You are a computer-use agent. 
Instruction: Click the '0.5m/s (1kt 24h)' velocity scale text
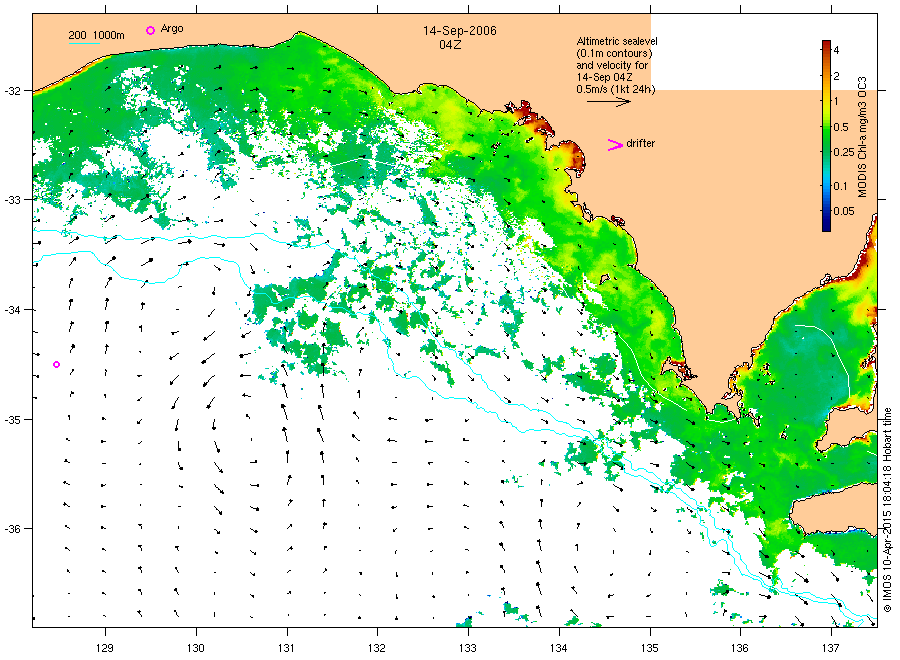click(x=616, y=89)
